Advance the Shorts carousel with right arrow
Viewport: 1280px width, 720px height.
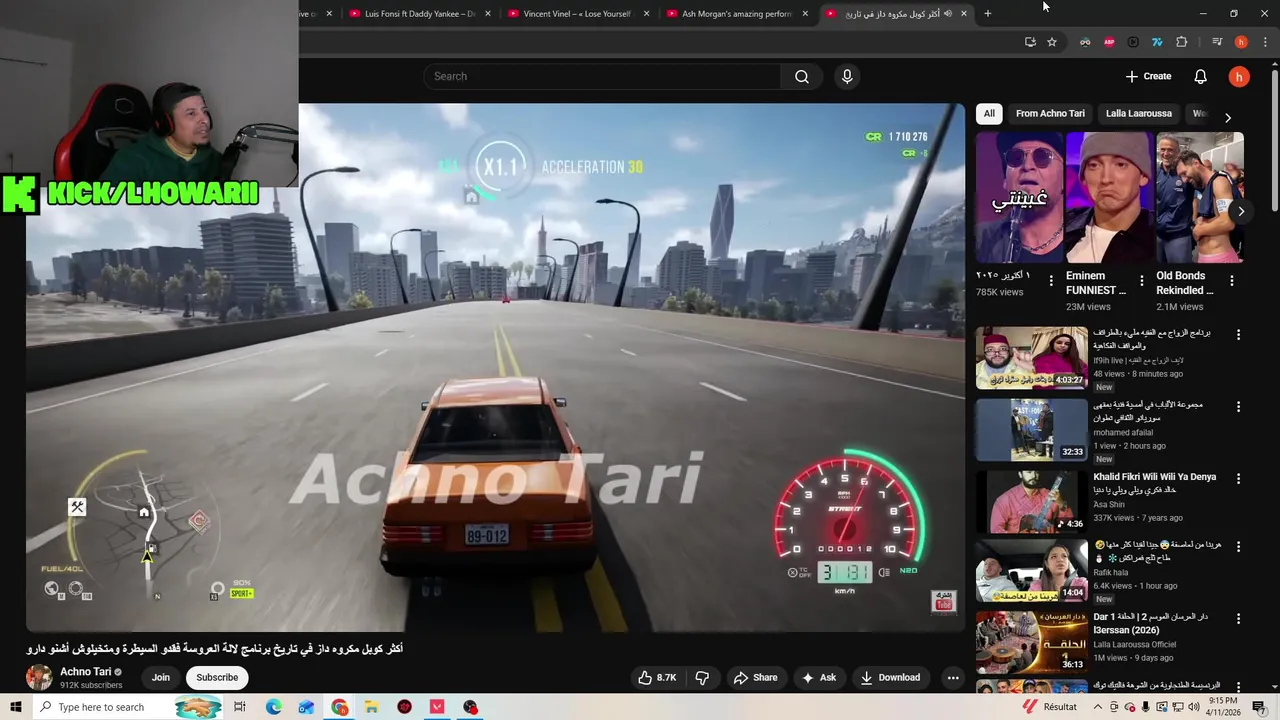1241,211
